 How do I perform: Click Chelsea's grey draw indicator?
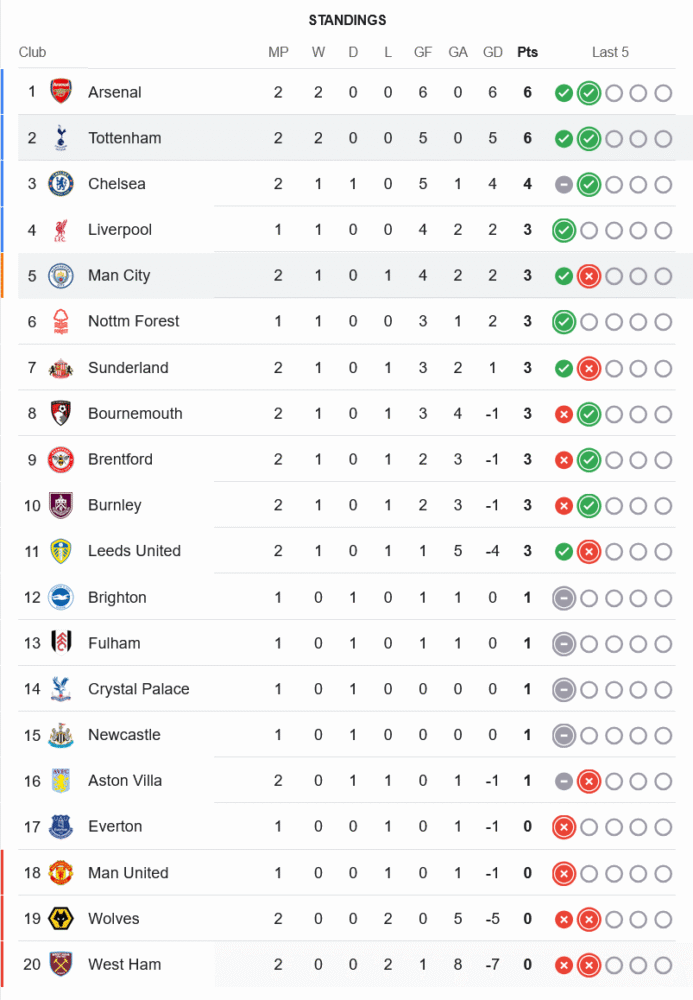click(564, 185)
